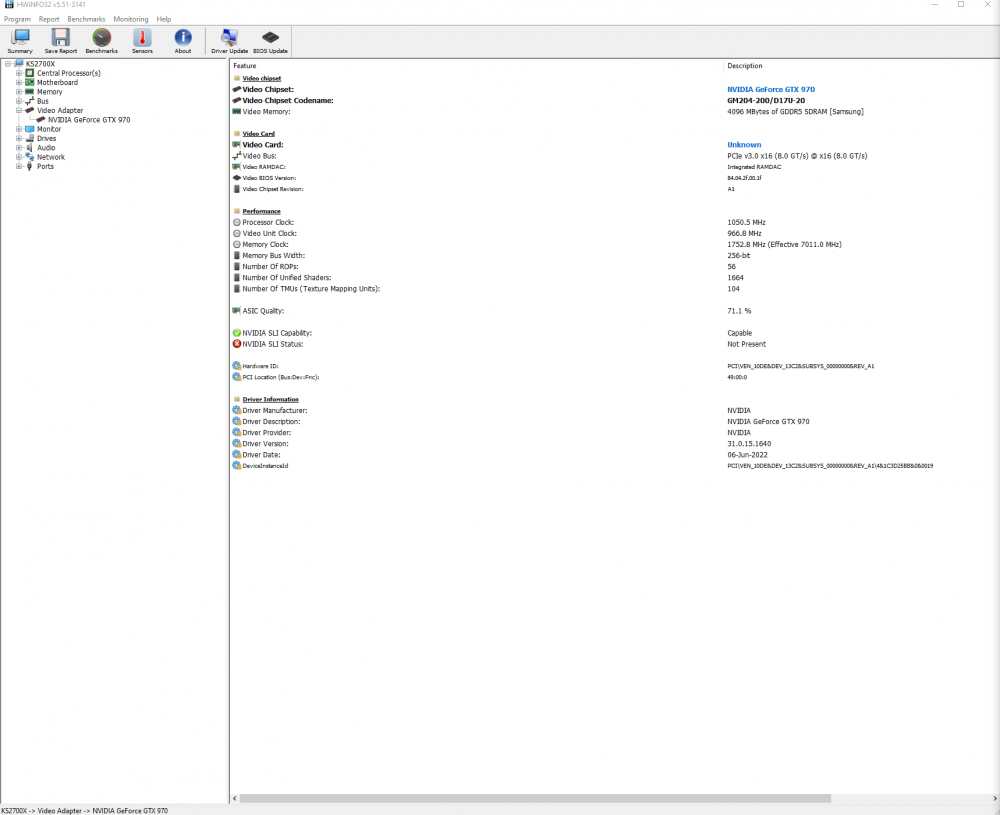The image size is (1000, 815).
Task: Collapse the KS2700X root node
Action: pos(8,64)
